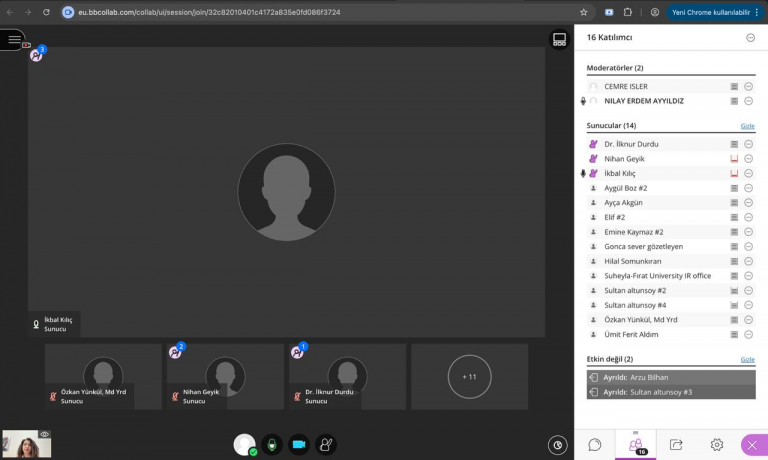Open my status and settings avatar

tap(244, 444)
